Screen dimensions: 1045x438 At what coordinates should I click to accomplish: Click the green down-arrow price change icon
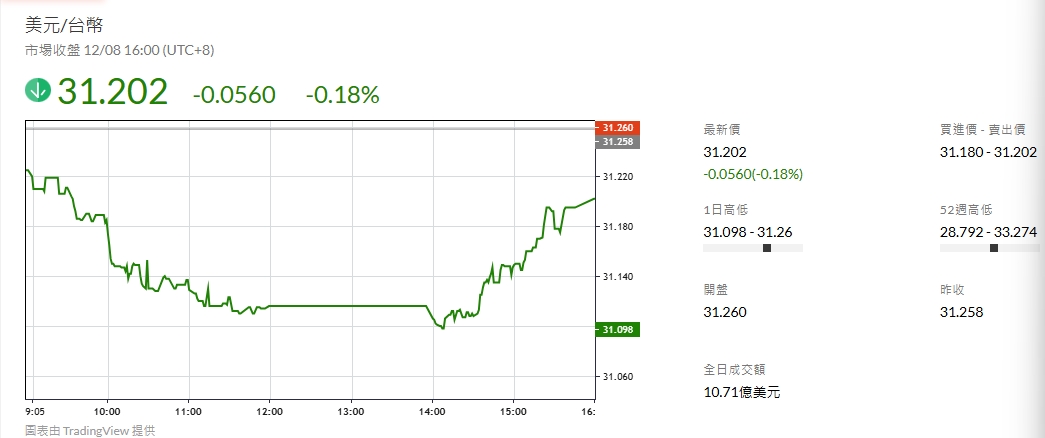click(38, 91)
